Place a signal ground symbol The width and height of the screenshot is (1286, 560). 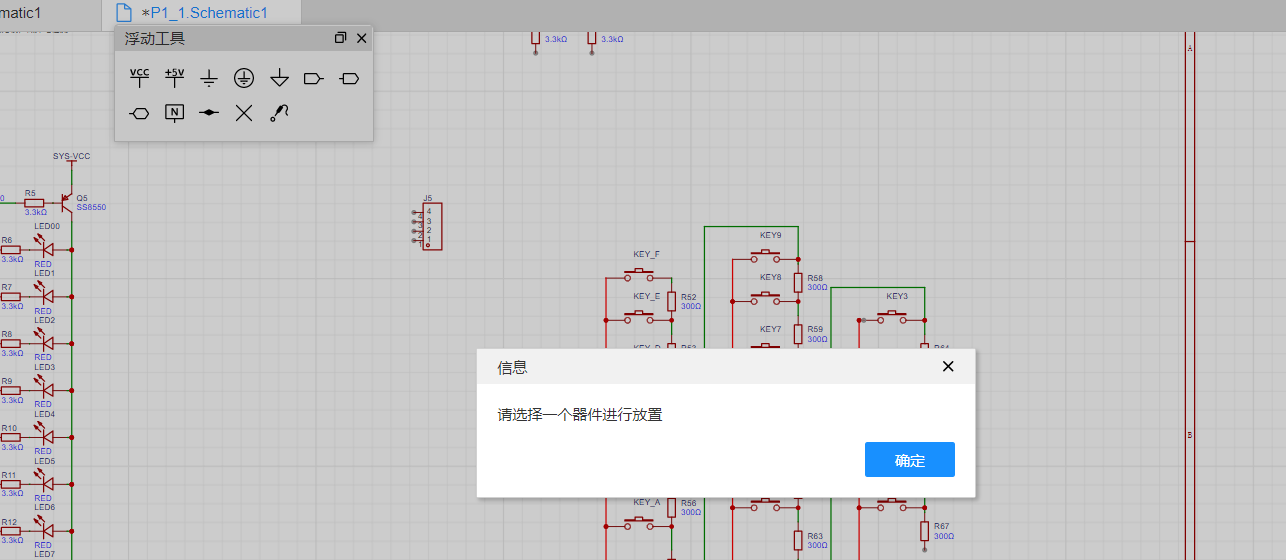click(x=209, y=78)
